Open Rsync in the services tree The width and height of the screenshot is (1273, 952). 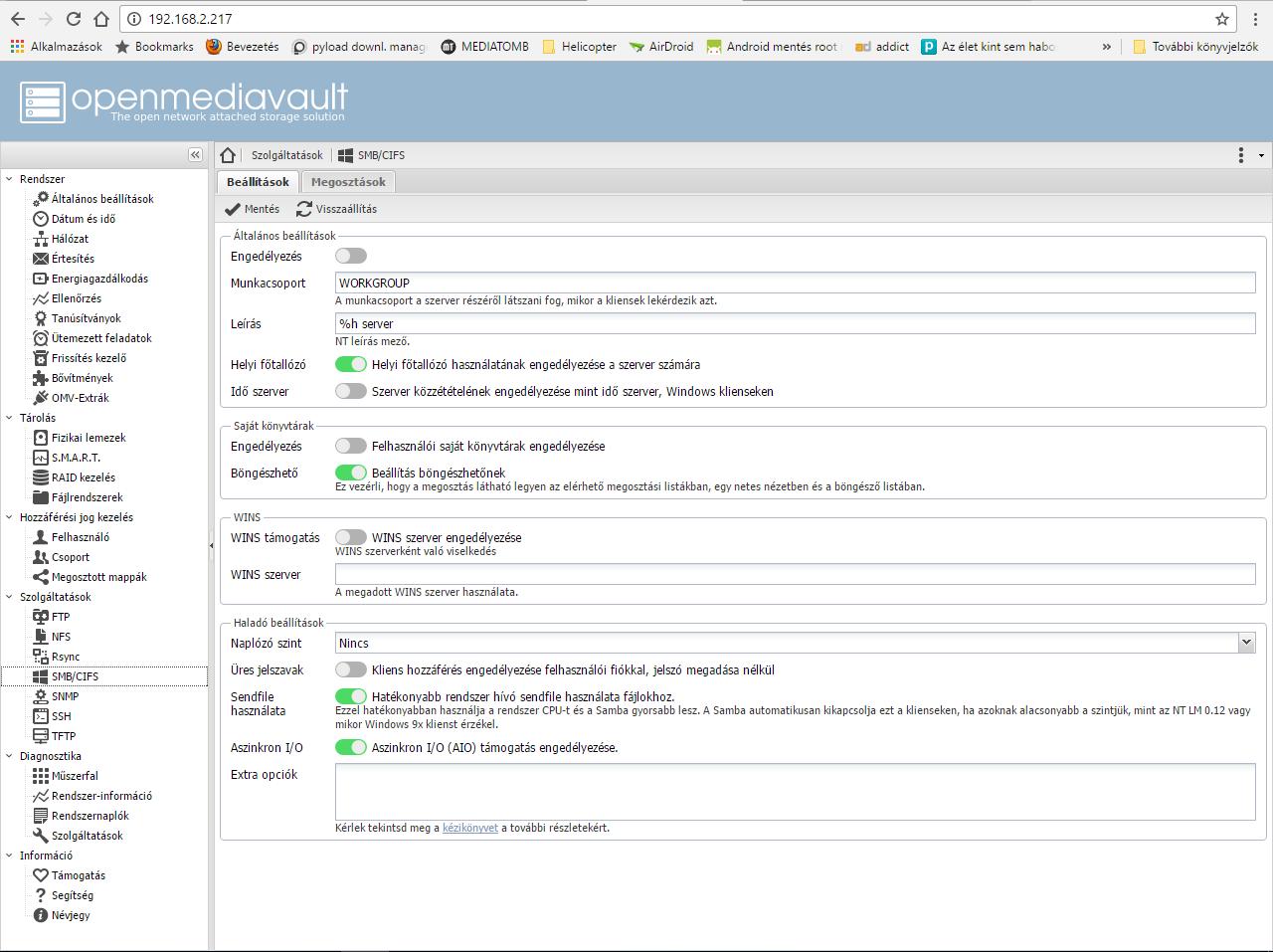coord(66,657)
